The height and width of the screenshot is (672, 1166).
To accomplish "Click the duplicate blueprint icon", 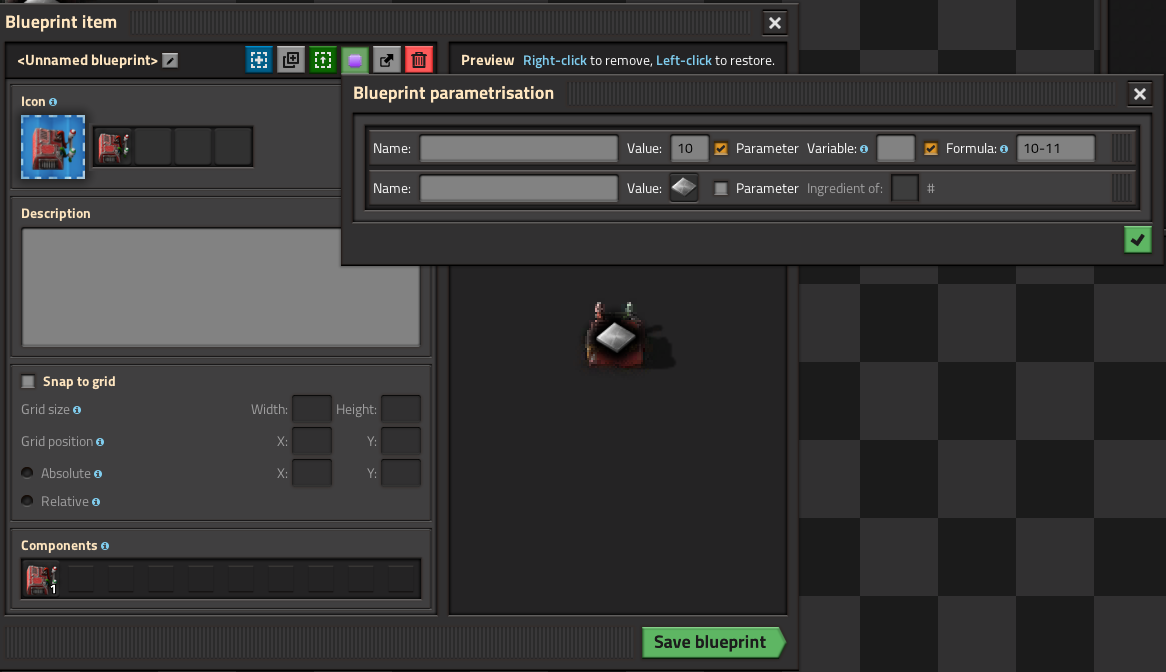I will click(x=291, y=60).
